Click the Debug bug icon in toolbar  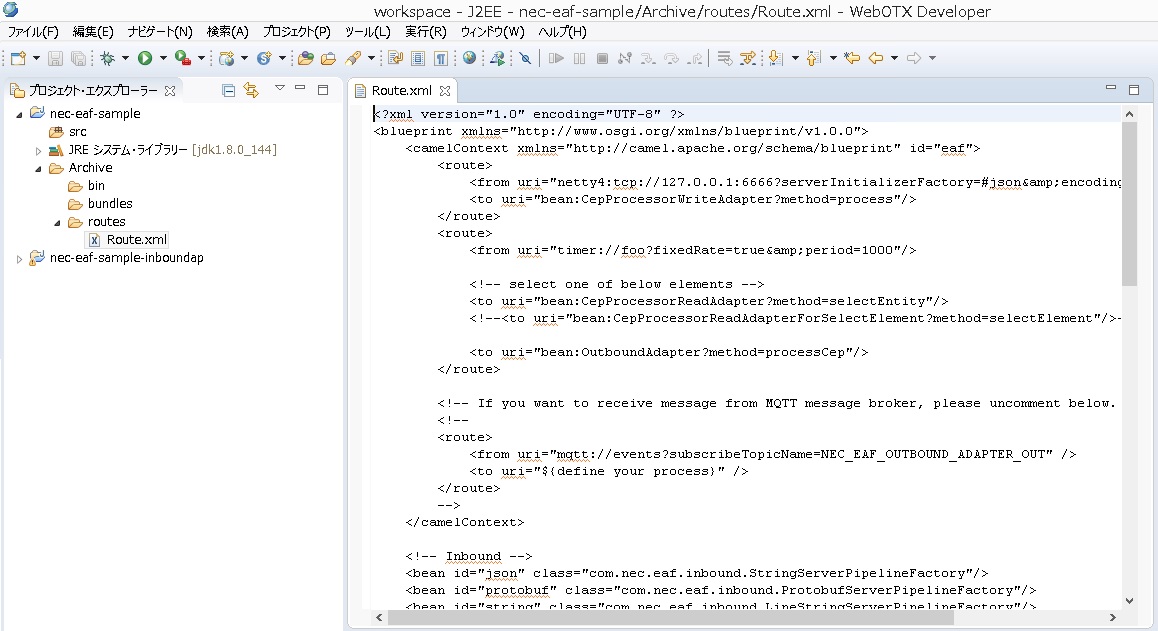108,59
